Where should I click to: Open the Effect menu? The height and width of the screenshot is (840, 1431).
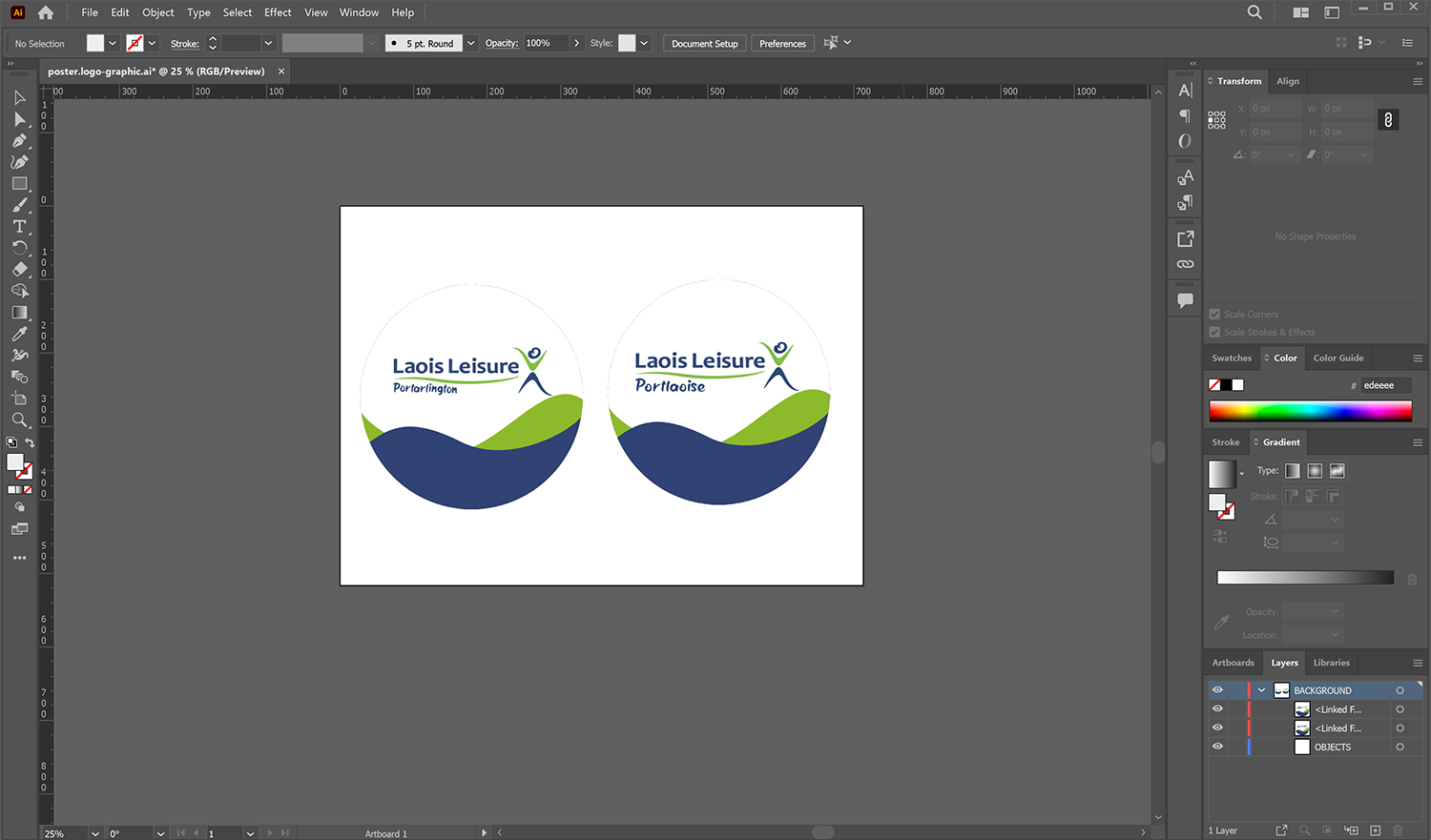point(278,12)
